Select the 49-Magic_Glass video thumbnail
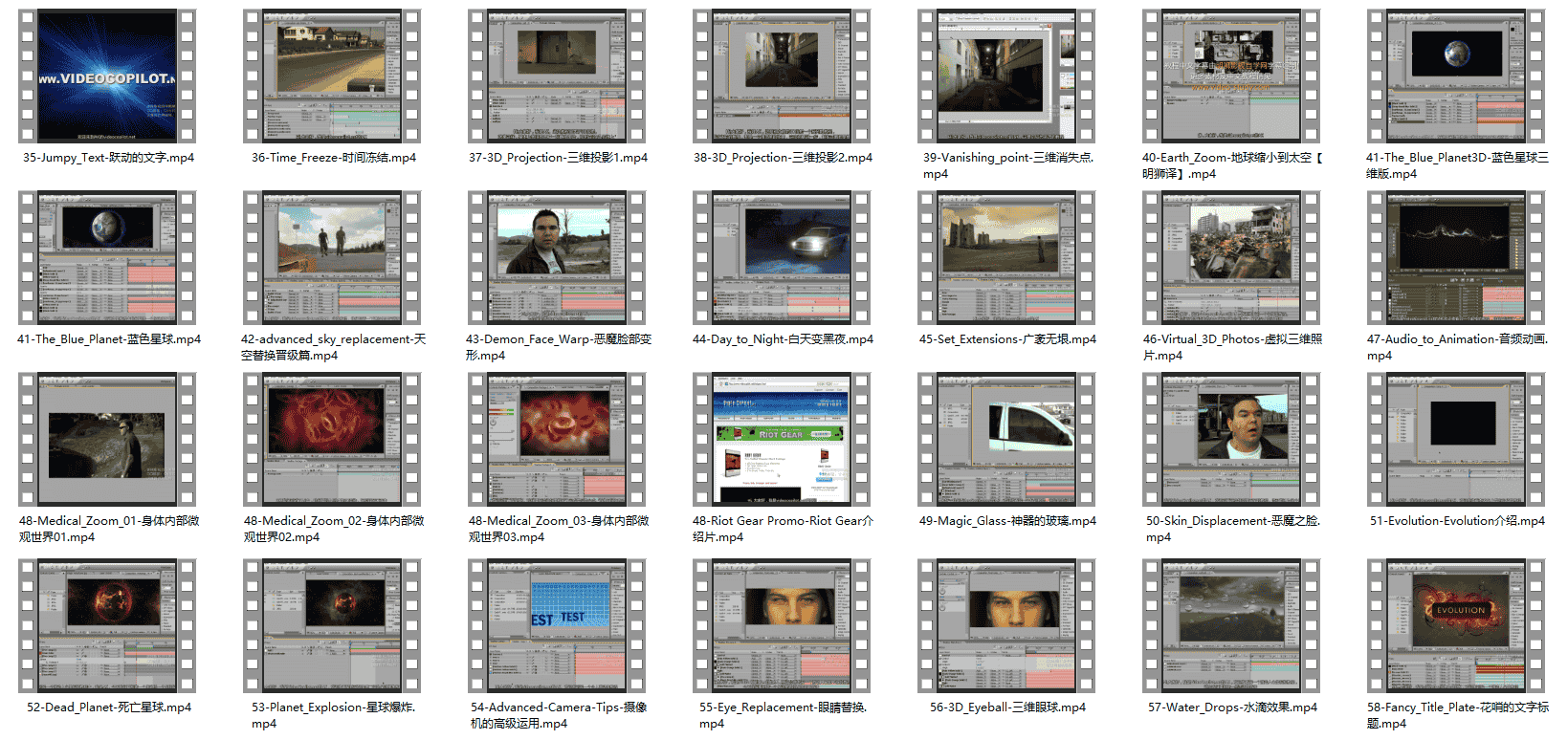The height and width of the screenshot is (740, 1568). click(x=1006, y=440)
